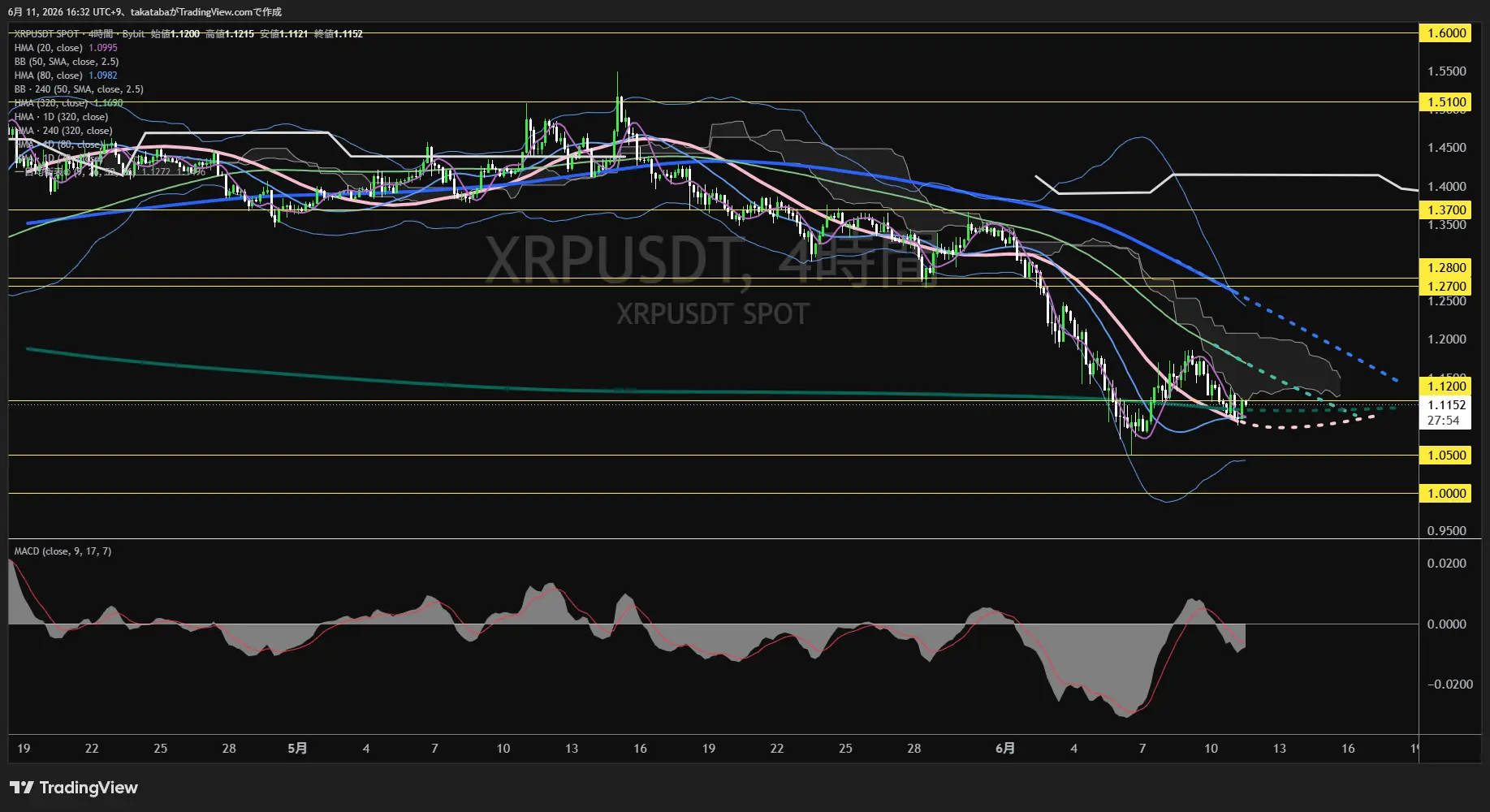The image size is (1490, 812).
Task: Click the 1.4500 price axis tick
Action: click(1447, 148)
